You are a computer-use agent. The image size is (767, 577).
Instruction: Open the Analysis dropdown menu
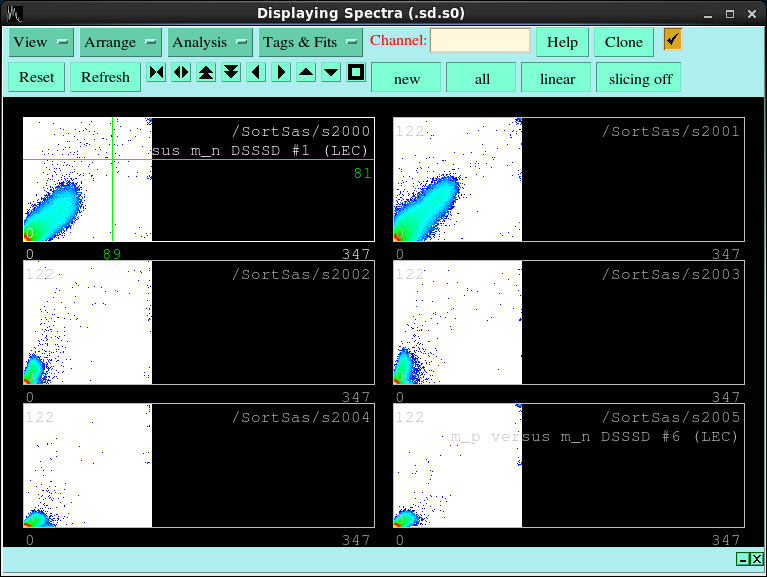click(x=210, y=42)
